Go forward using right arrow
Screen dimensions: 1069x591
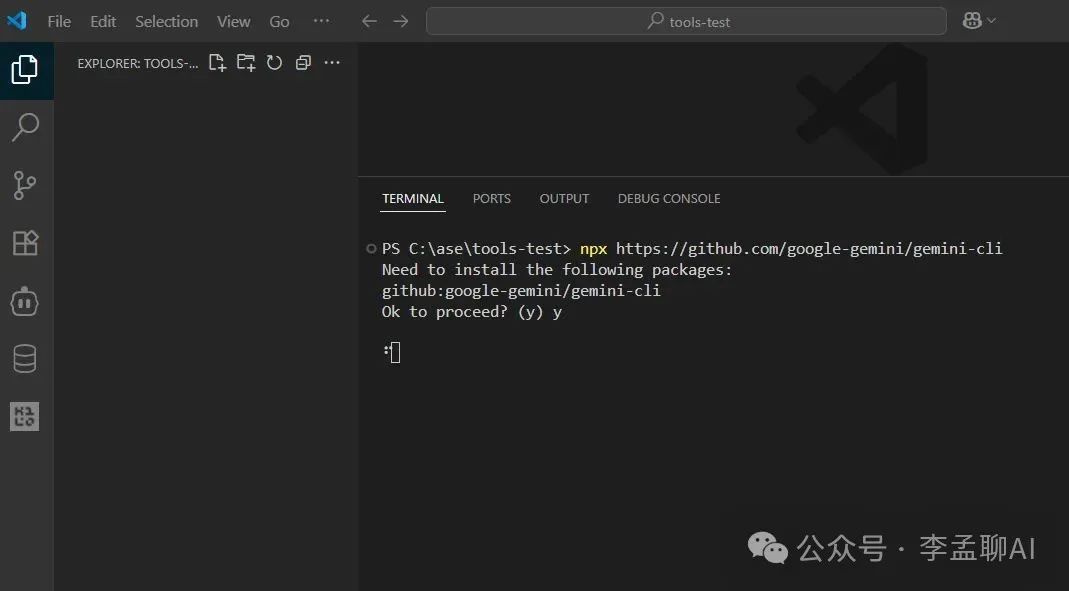(x=401, y=21)
